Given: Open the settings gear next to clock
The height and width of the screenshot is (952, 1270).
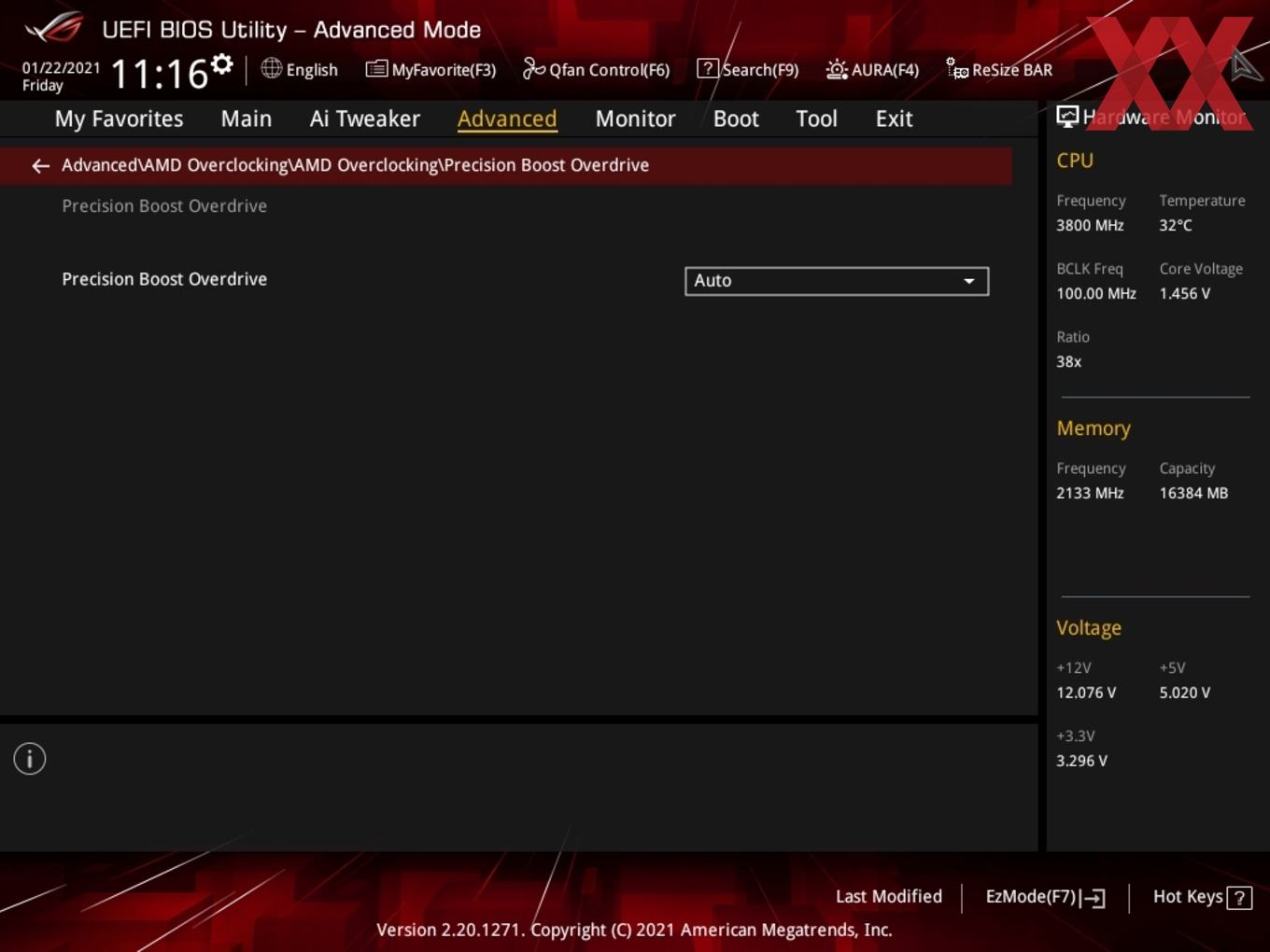Looking at the screenshot, I should [222, 64].
